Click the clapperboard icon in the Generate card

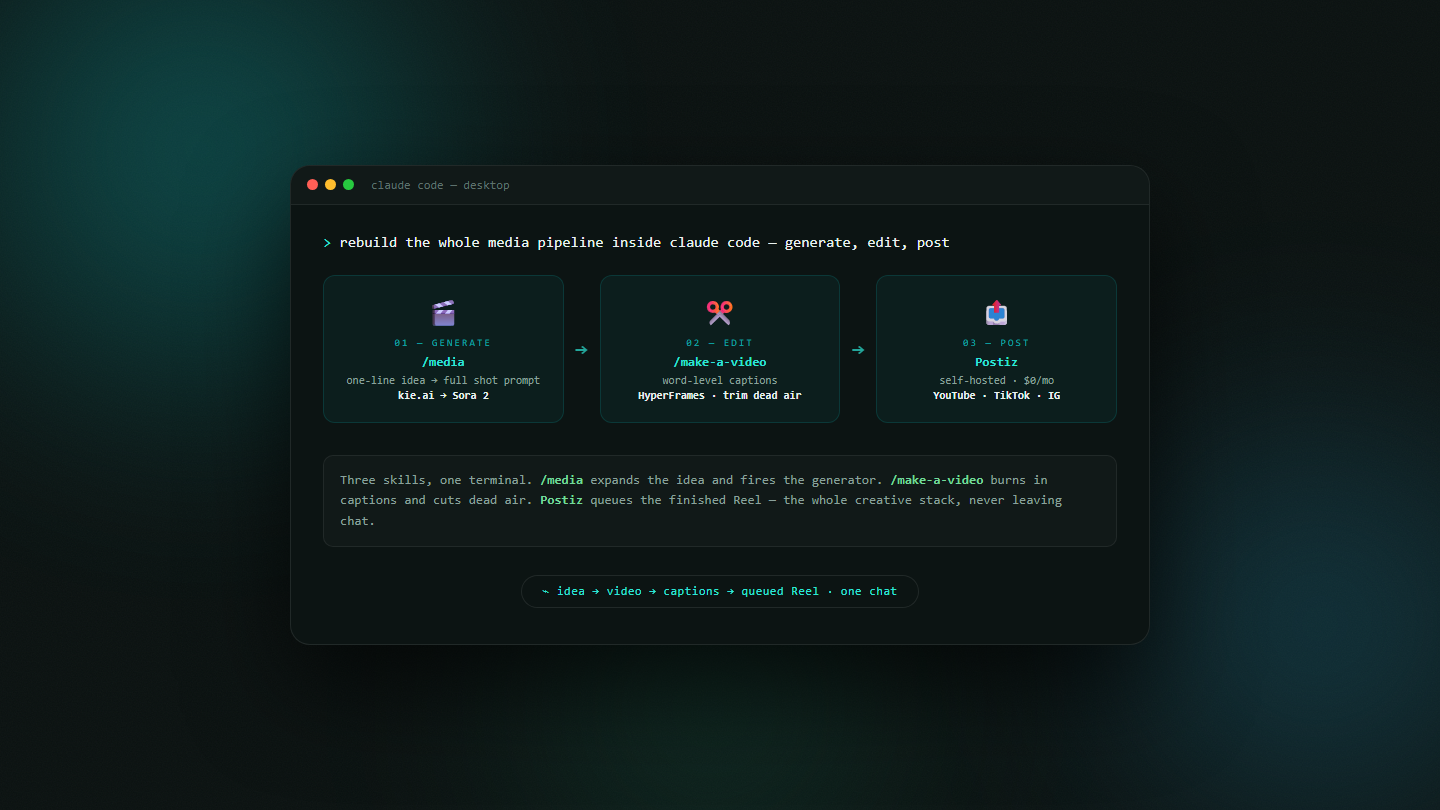[x=443, y=313]
